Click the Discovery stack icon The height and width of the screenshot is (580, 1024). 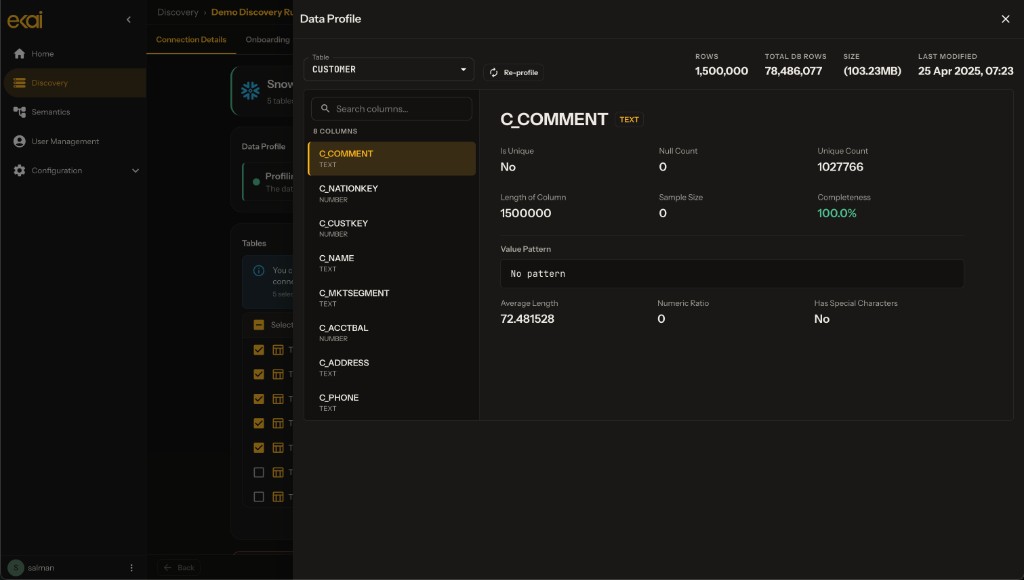pos(20,83)
